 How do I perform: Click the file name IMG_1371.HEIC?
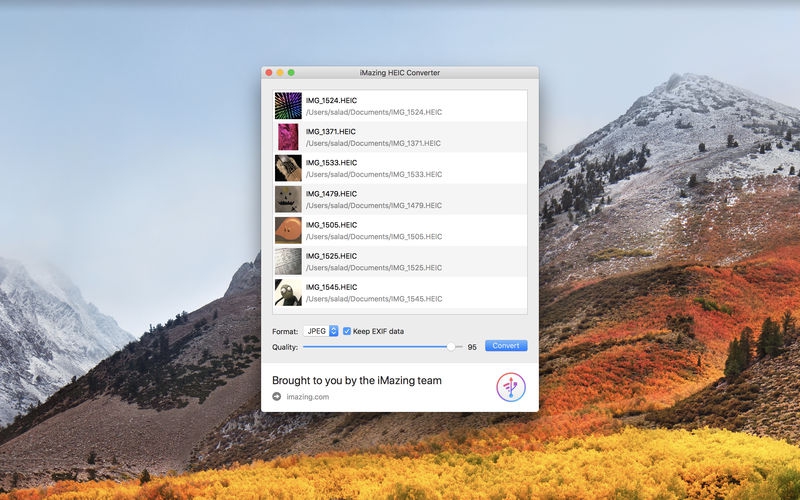click(x=331, y=132)
